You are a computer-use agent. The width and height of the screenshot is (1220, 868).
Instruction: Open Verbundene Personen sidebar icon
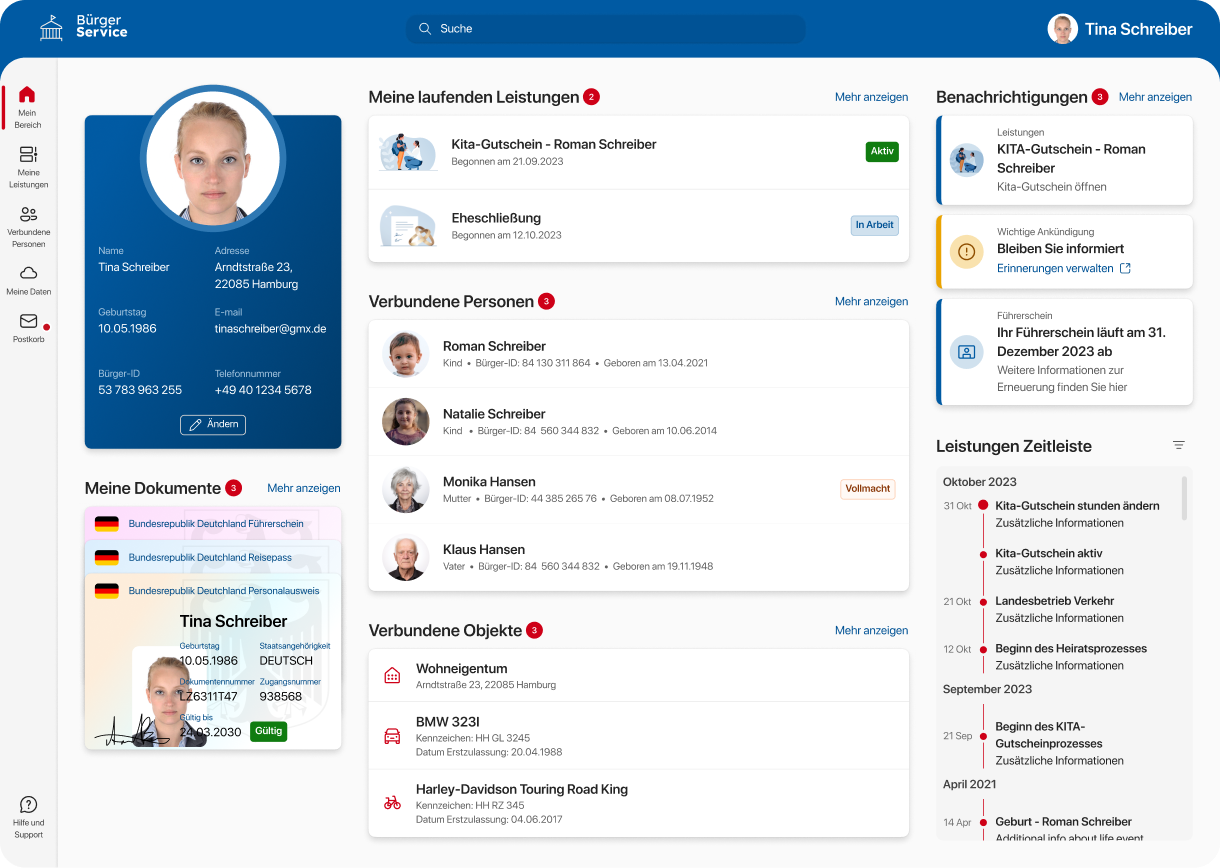click(x=28, y=214)
